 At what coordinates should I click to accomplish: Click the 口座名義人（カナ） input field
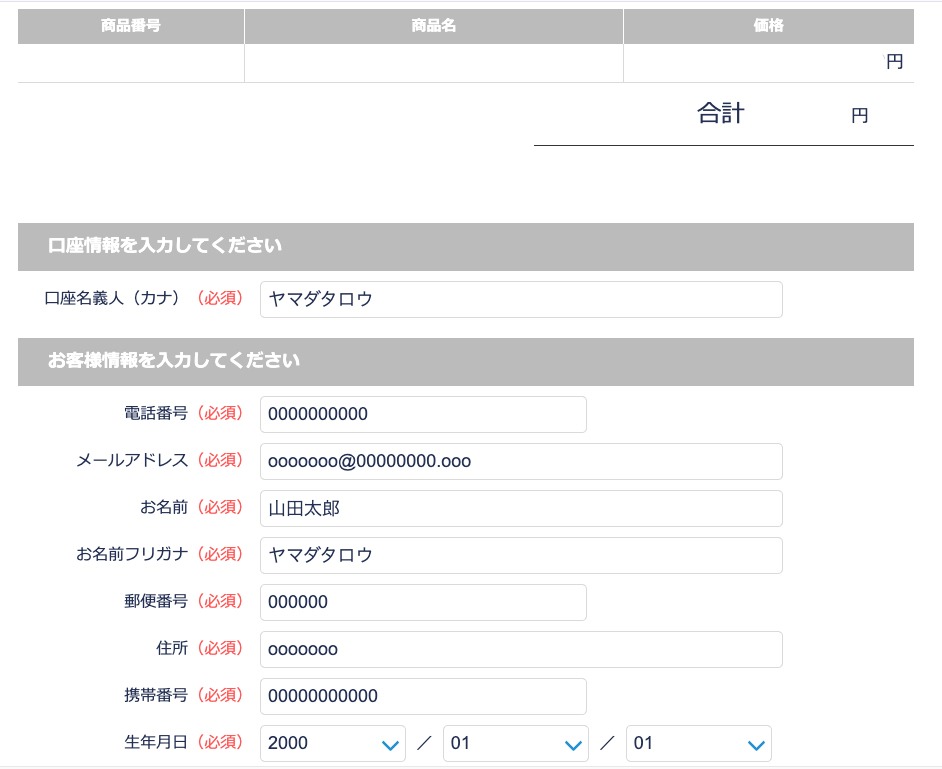pyautogui.click(x=520, y=300)
